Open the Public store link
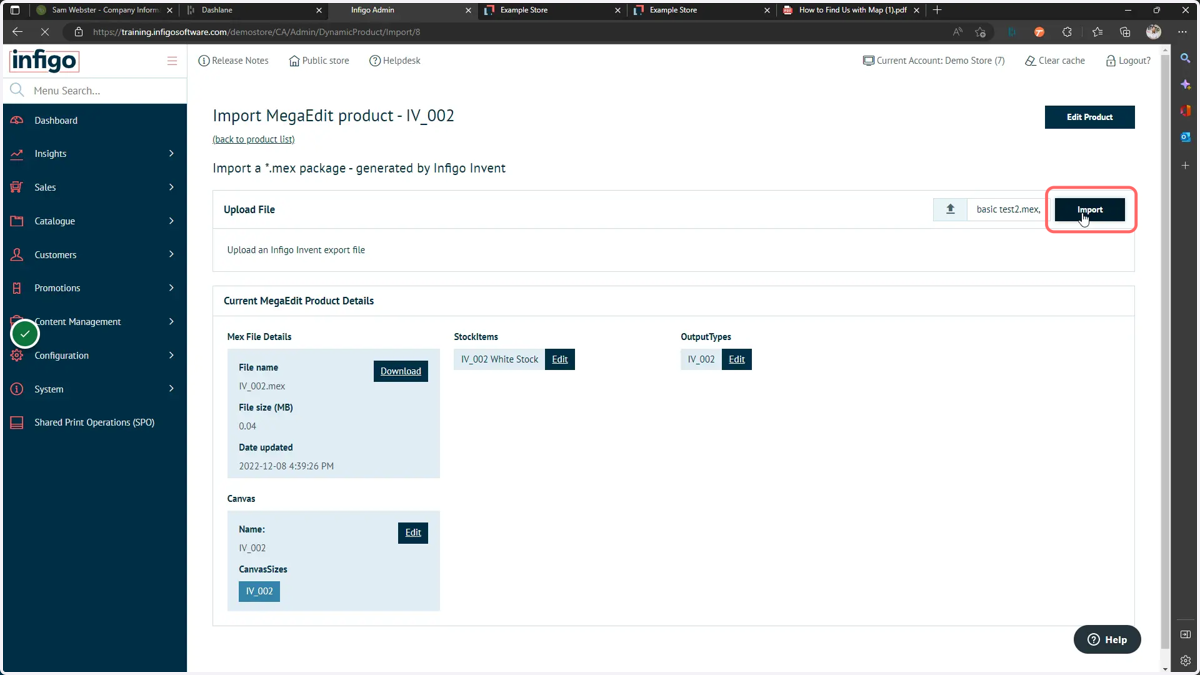Image resolution: width=1200 pixels, height=675 pixels. click(x=319, y=61)
